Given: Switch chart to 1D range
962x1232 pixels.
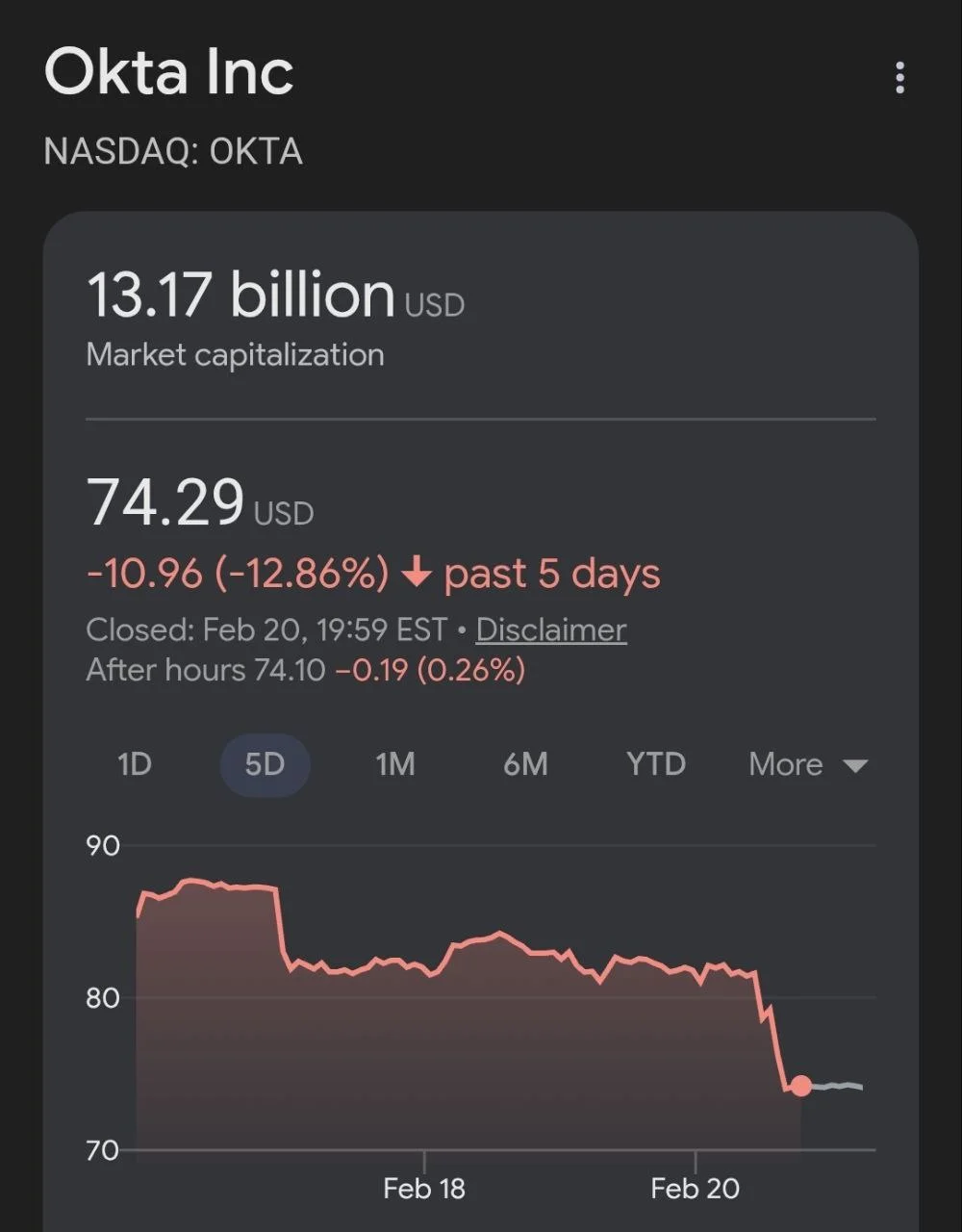Looking at the screenshot, I should coord(135,764).
